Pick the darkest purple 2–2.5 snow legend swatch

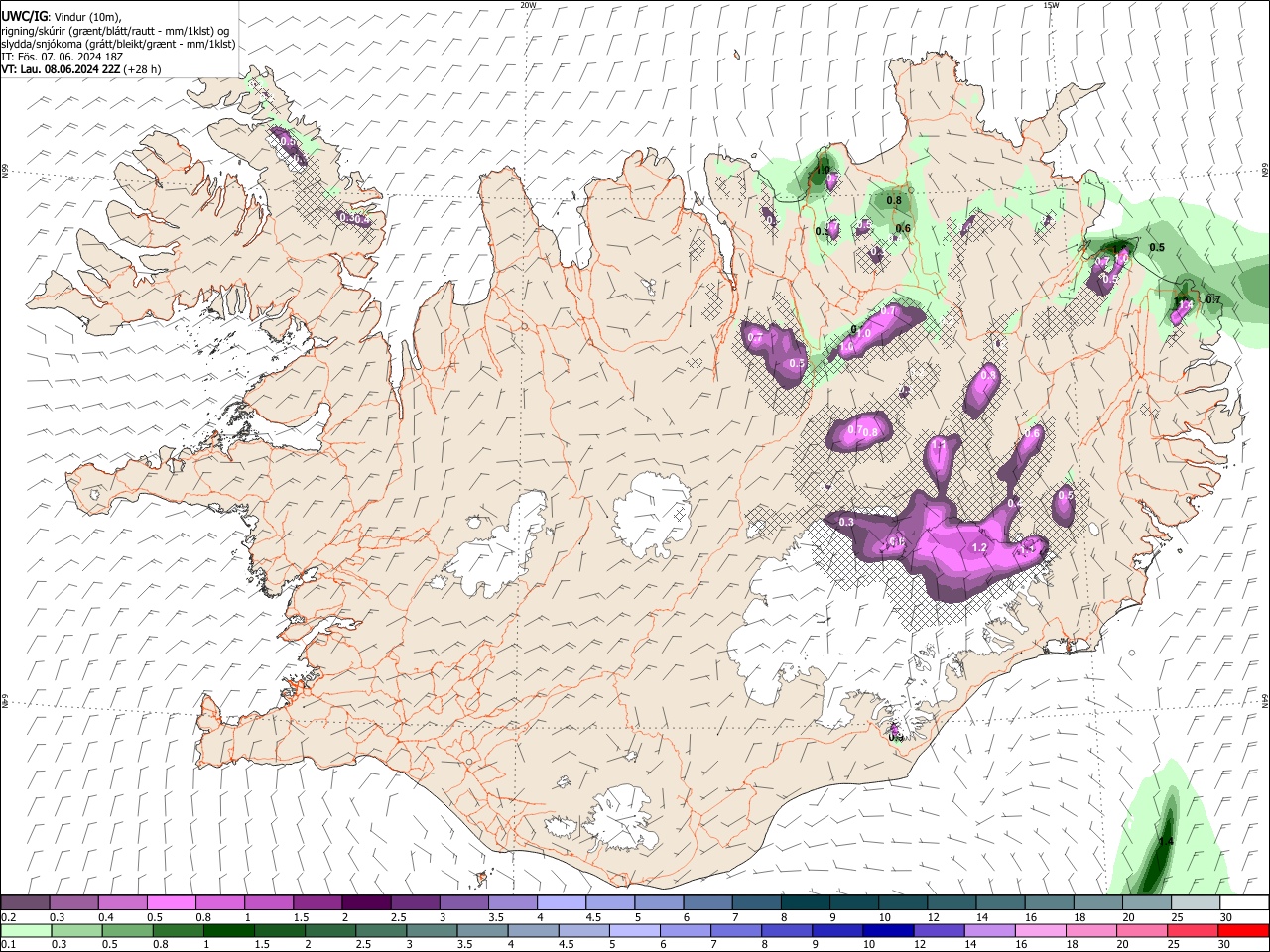coord(366,903)
